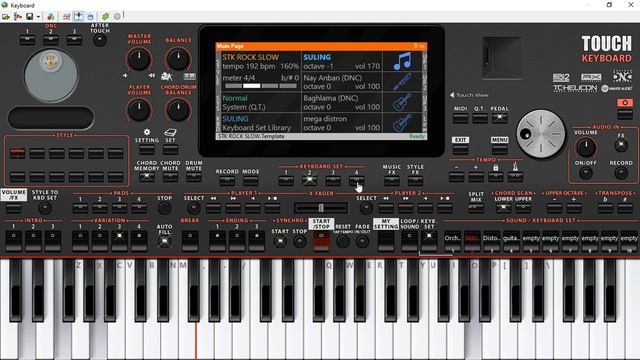Toggle the After Touch button

[100, 40]
